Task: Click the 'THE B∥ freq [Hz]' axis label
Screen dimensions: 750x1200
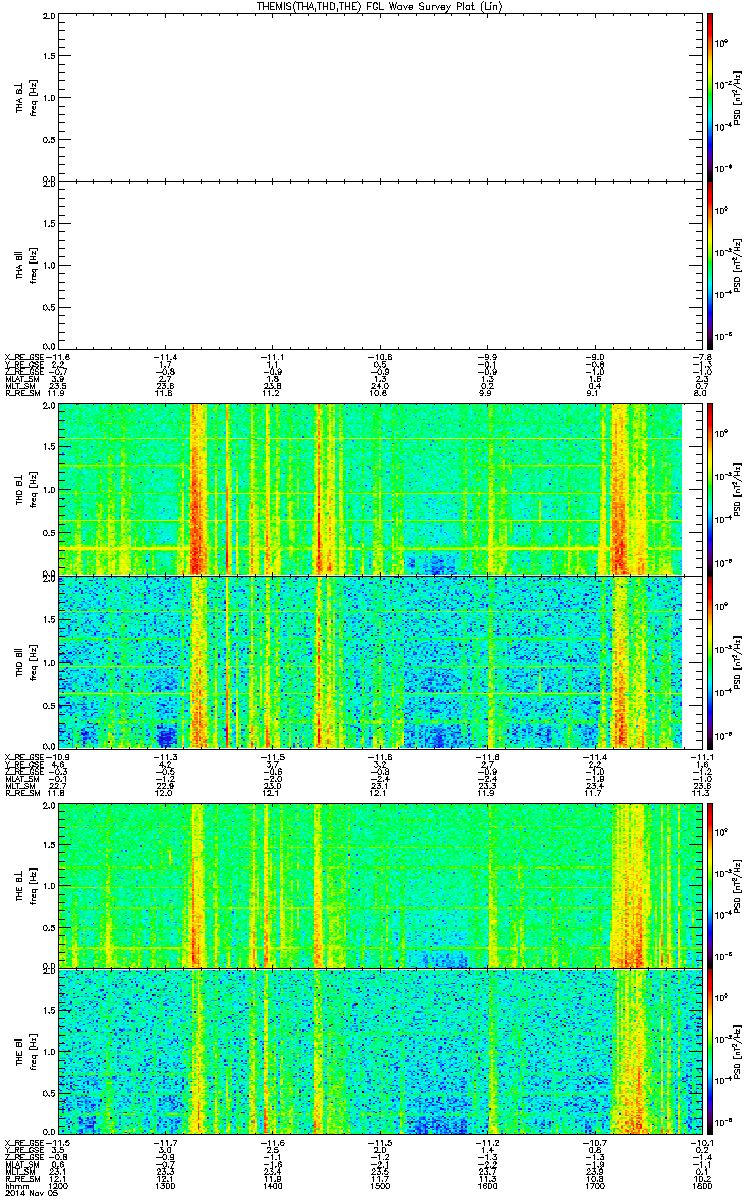Action: (x=25, y=1053)
